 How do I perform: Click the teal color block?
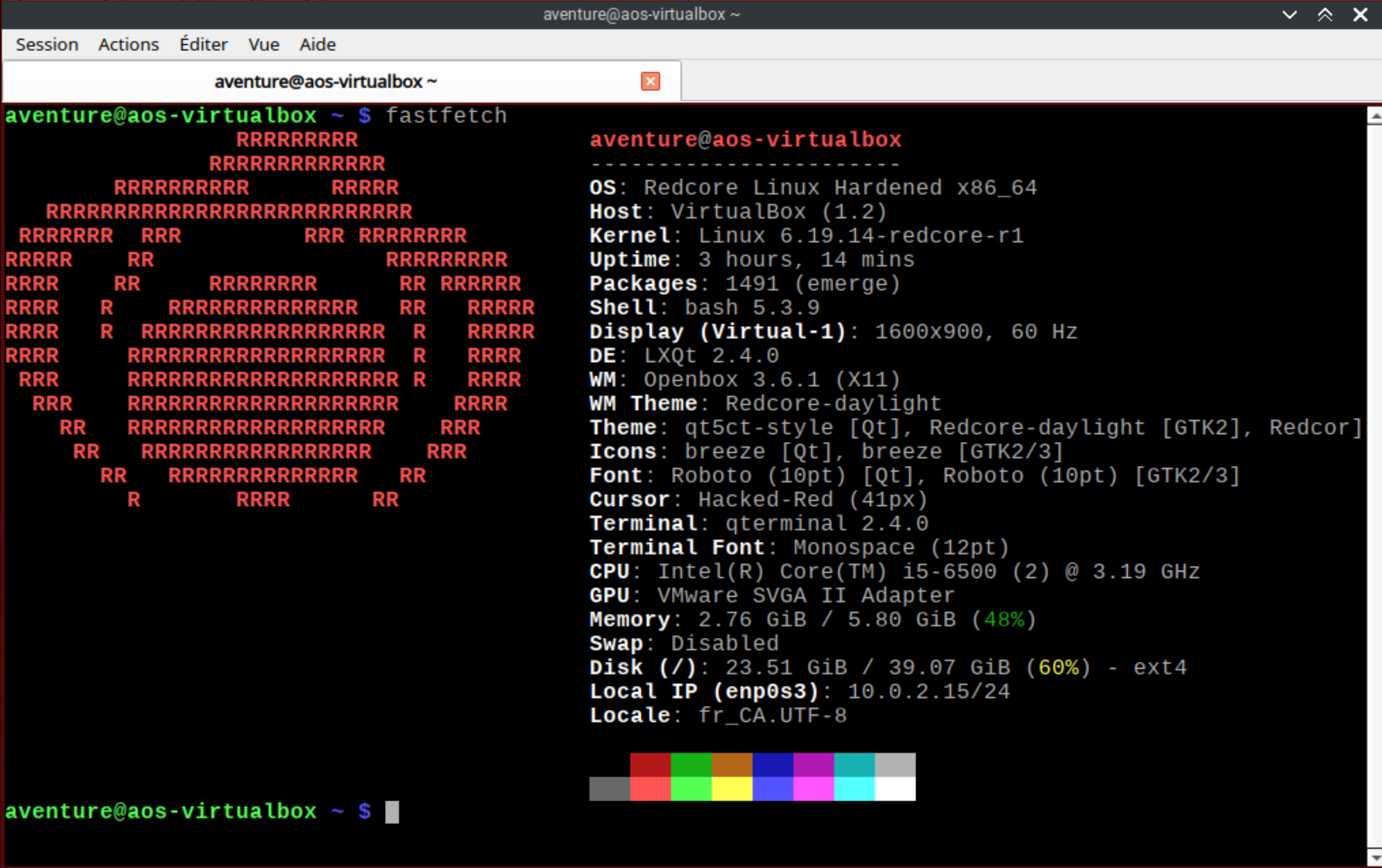click(x=854, y=765)
